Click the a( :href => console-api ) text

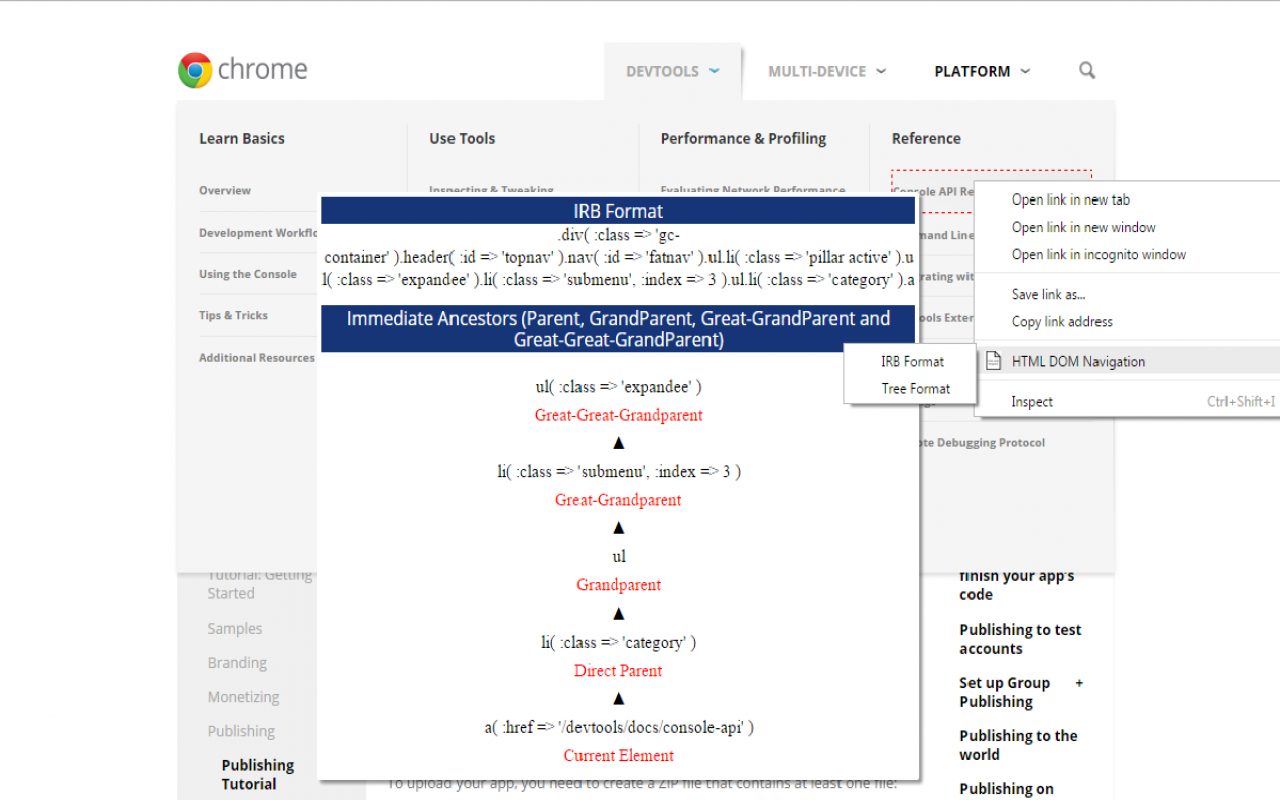[619, 727]
